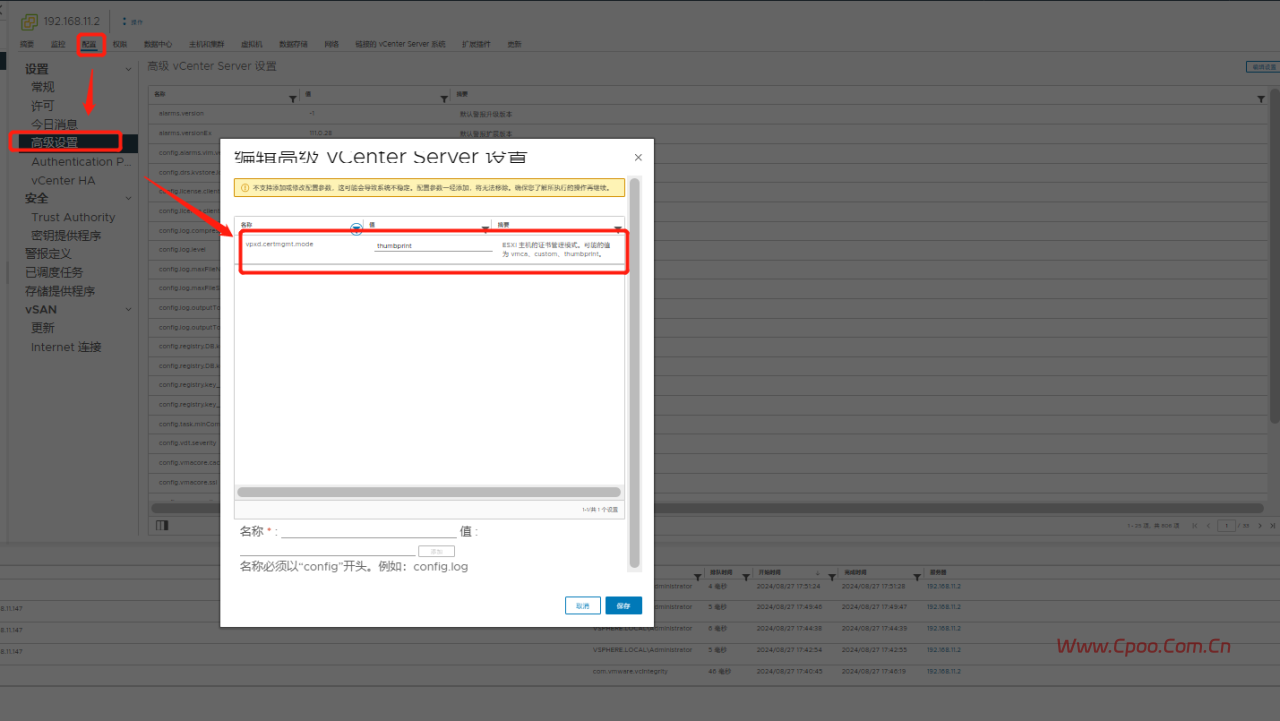1280x721 pixels.
Task: Filter background settings table by 摘要
Action: pyautogui.click(x=1261, y=99)
